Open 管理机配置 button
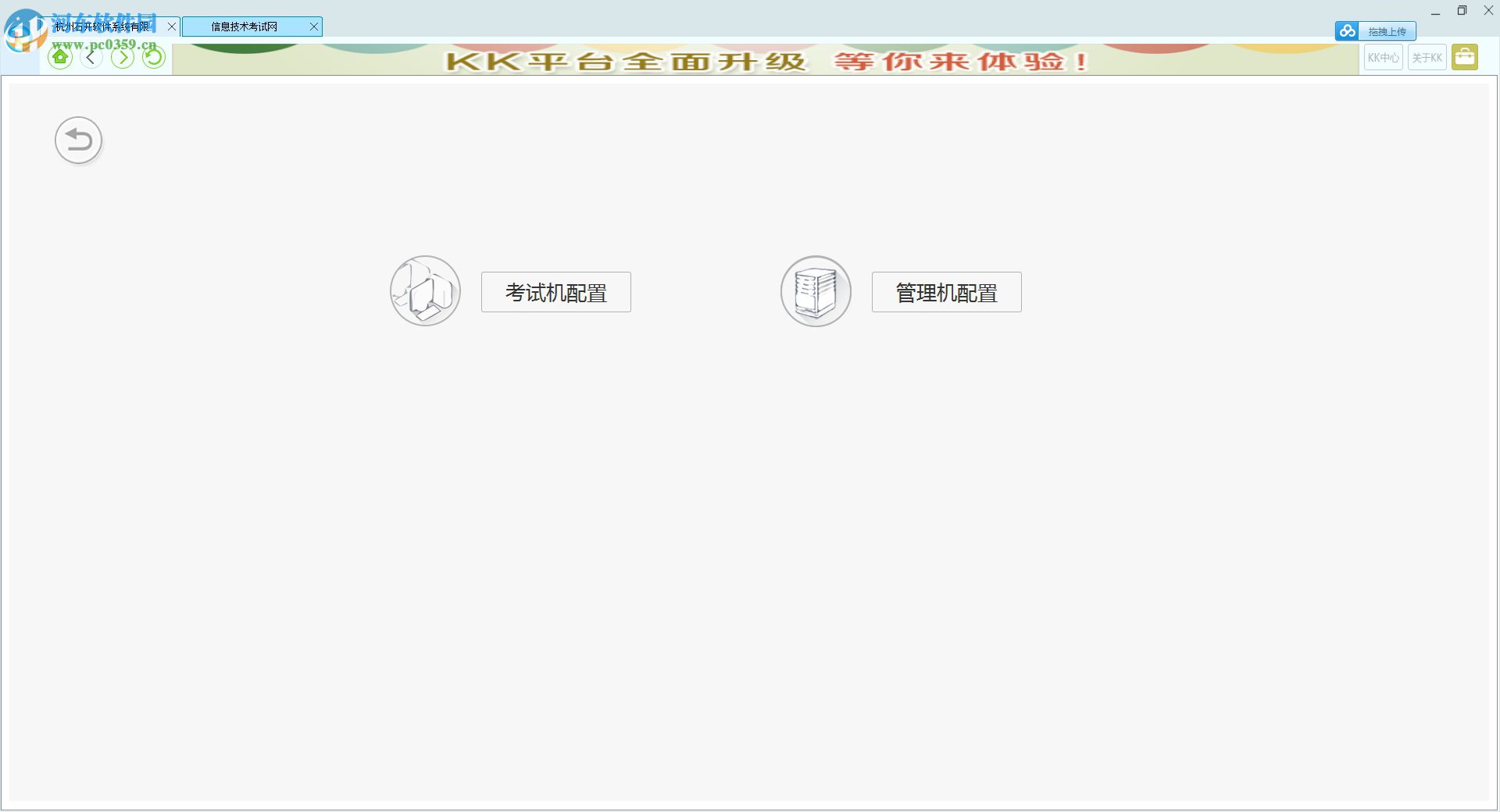 pyautogui.click(x=947, y=292)
